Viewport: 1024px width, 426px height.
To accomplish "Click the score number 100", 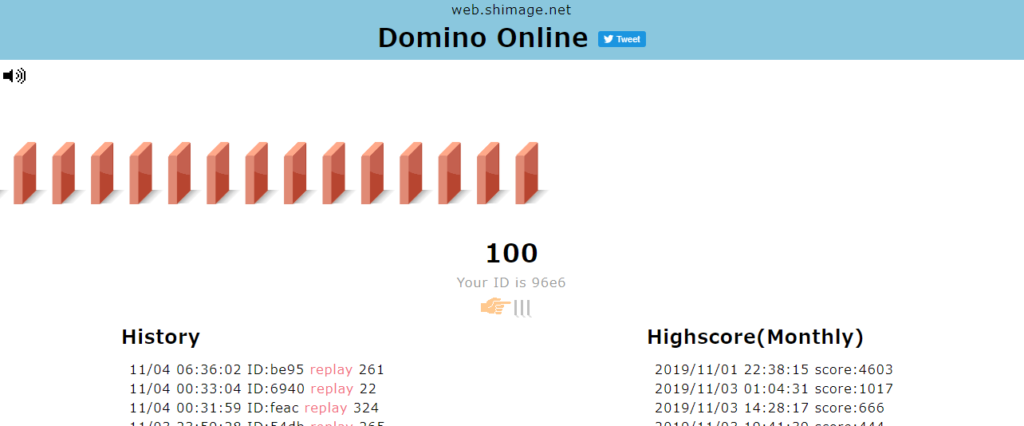I will [511, 253].
